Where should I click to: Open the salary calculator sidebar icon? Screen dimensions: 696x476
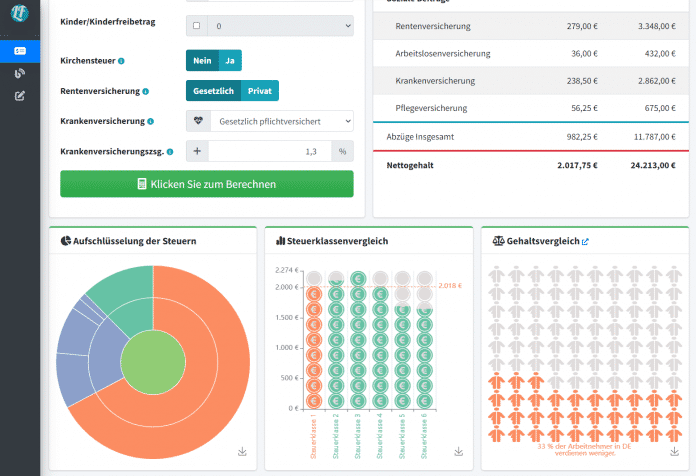pos(20,51)
